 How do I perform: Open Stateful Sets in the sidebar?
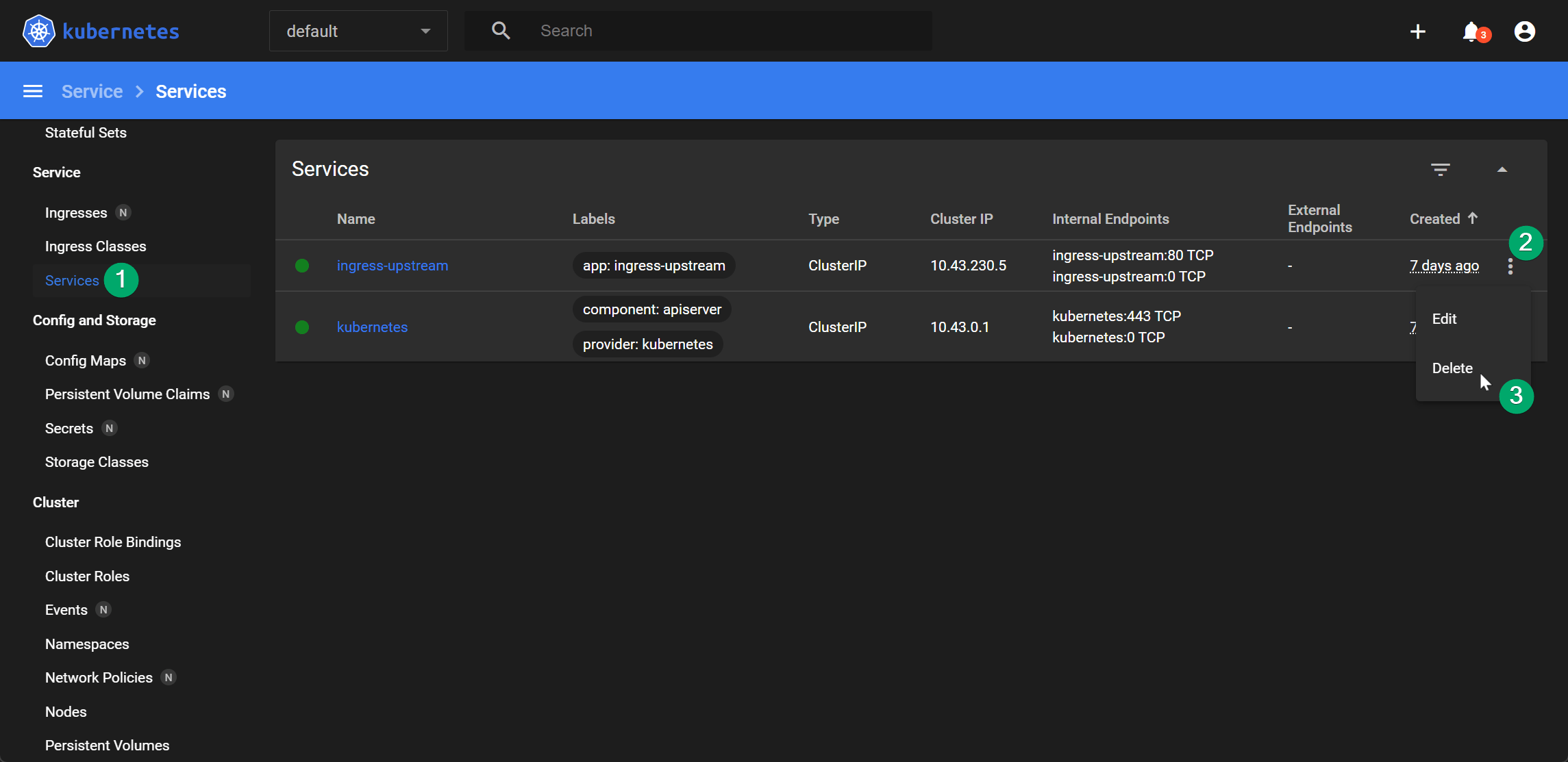point(86,133)
